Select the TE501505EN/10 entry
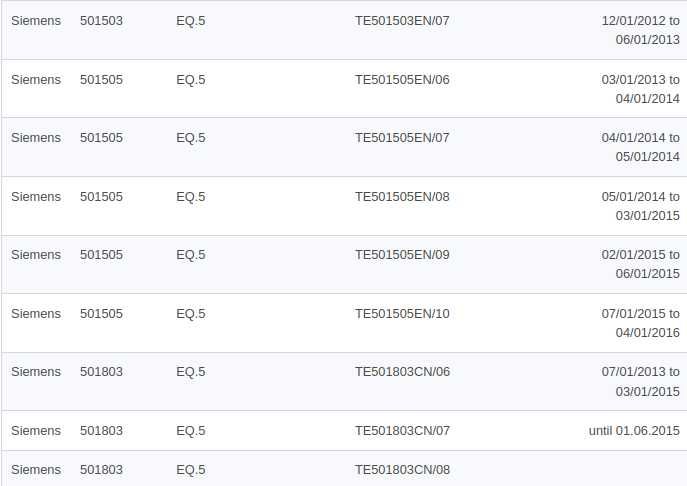This screenshot has width=687, height=486. coord(402,314)
